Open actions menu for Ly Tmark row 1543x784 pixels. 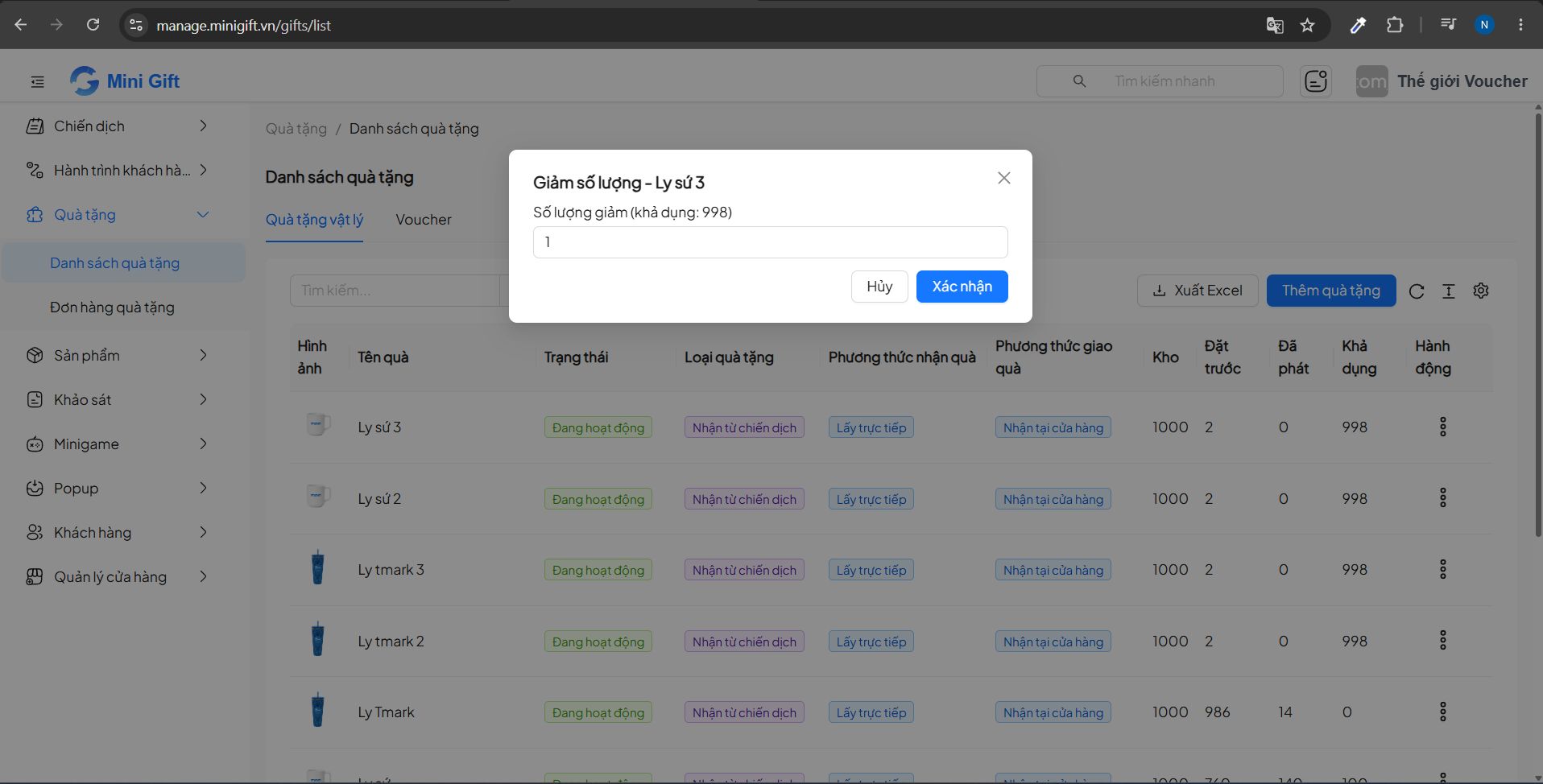pos(1442,712)
